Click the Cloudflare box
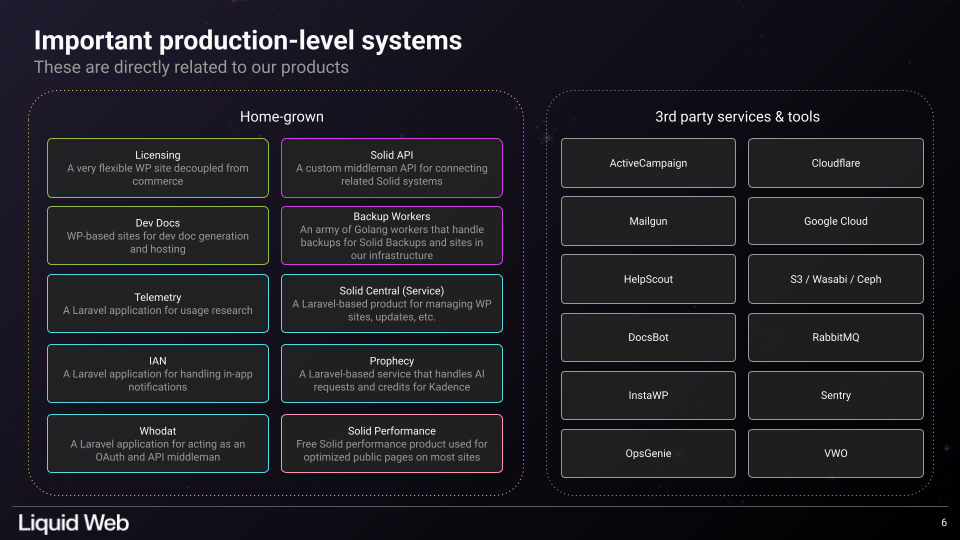The image size is (960, 540). click(836, 163)
